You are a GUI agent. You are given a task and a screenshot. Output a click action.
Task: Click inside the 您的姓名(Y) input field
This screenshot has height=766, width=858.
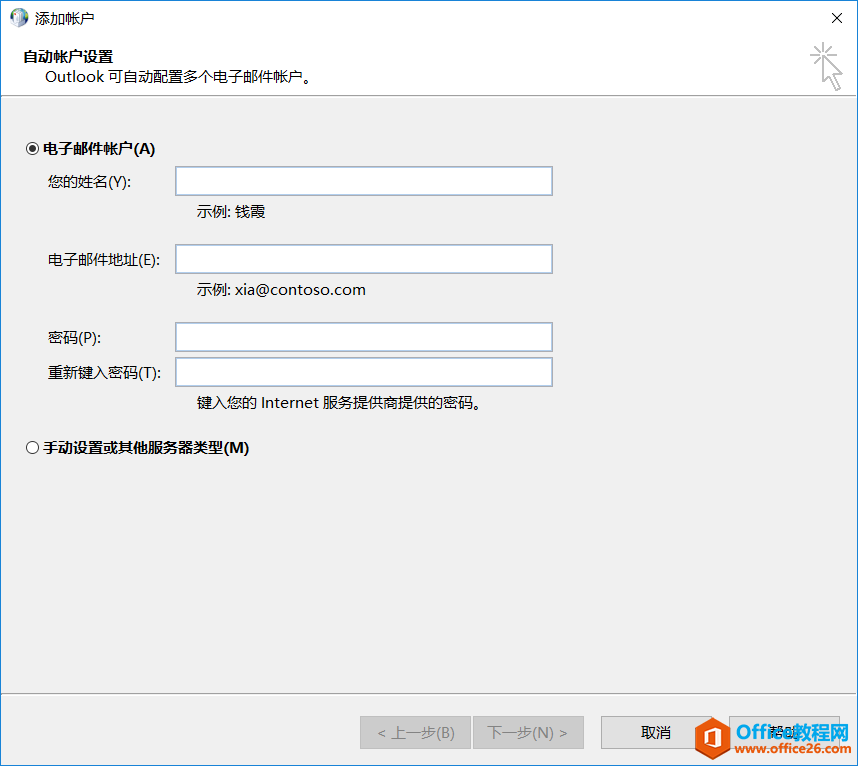[363, 180]
